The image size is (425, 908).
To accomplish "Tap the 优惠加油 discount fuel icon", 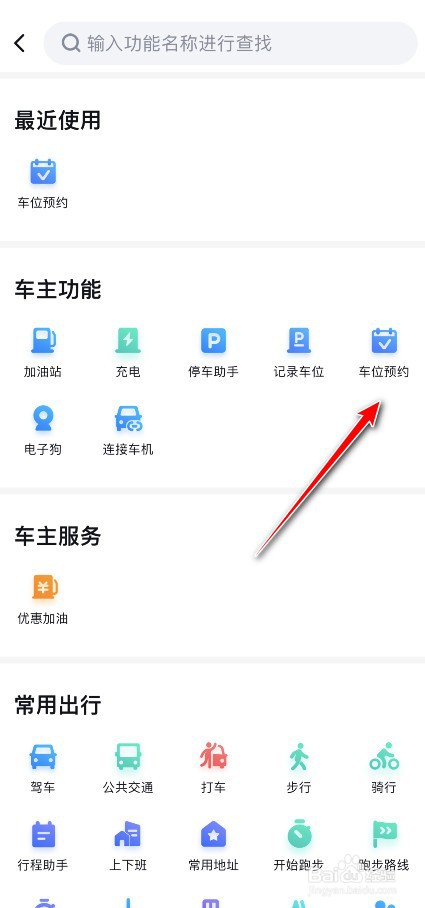I will (x=43, y=599).
